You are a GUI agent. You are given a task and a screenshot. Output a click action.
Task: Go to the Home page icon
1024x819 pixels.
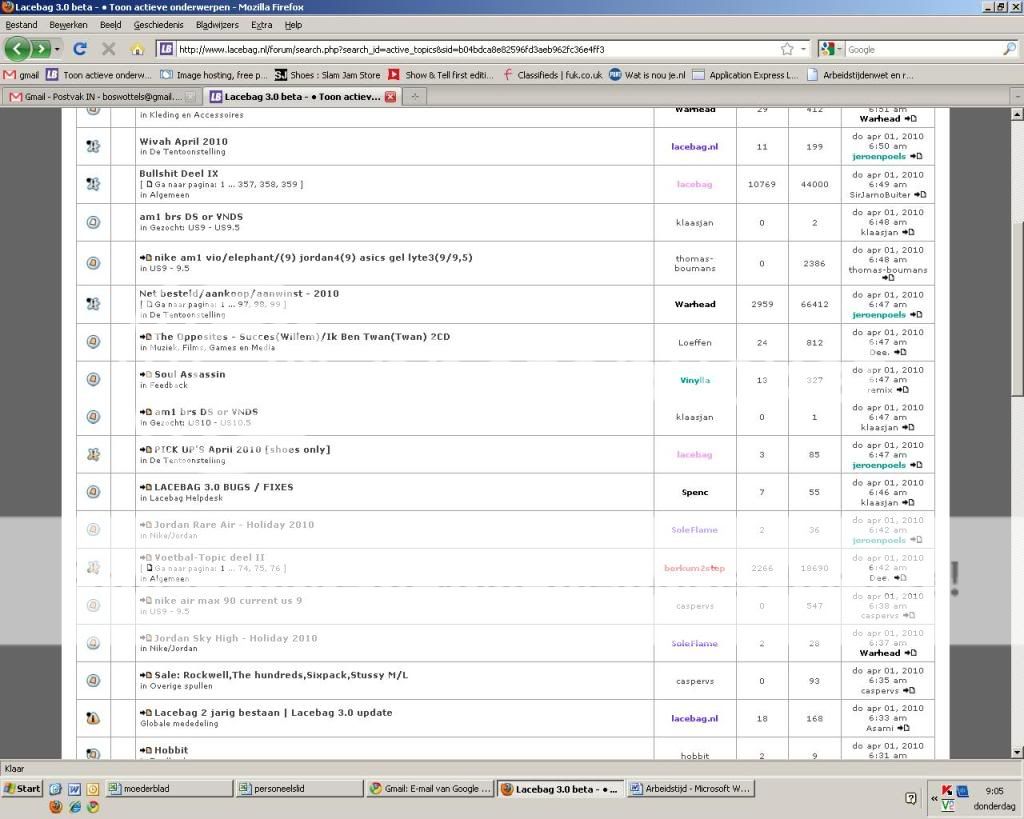point(136,49)
